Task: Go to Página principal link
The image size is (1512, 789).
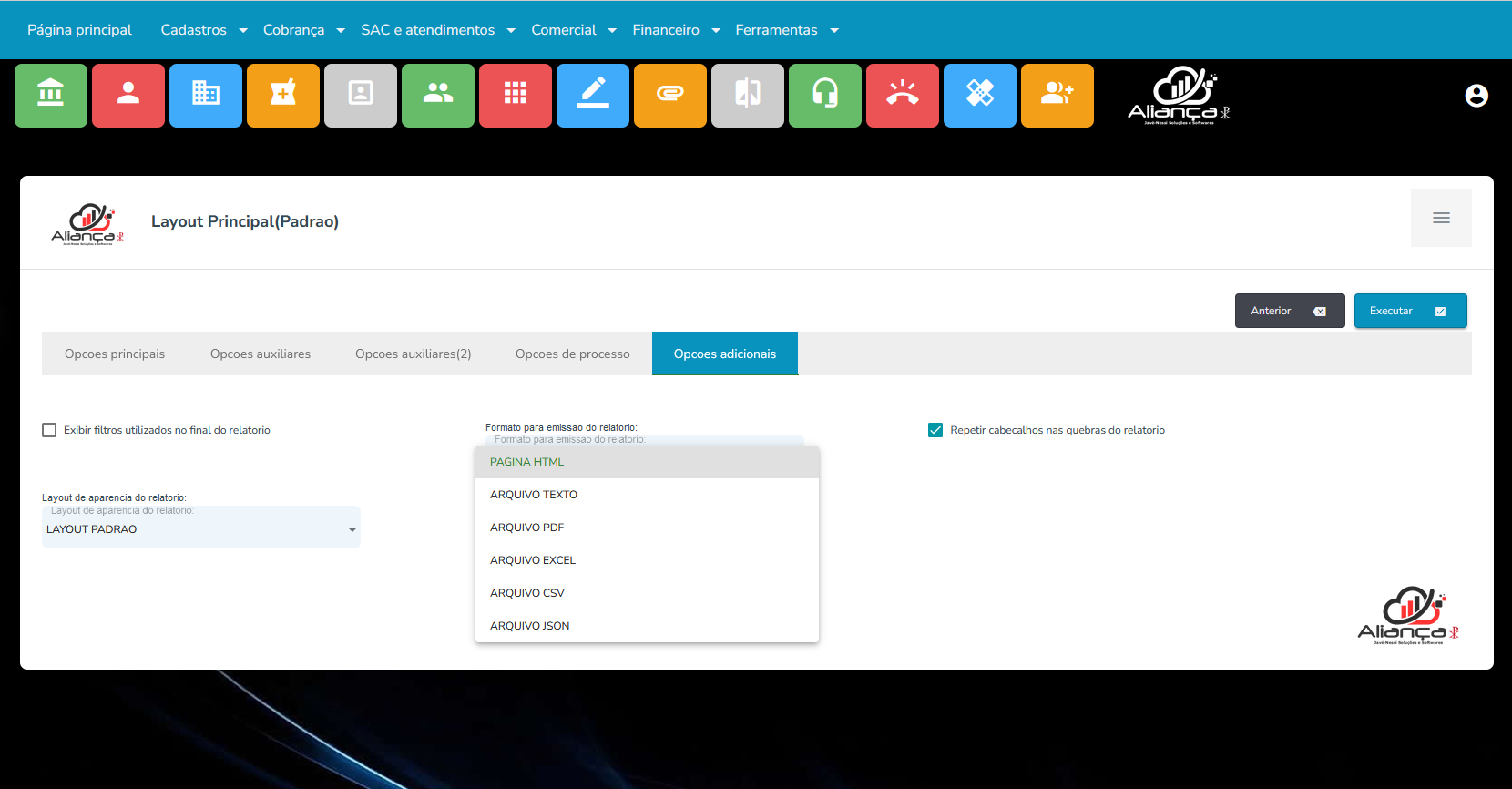Action: (x=80, y=30)
